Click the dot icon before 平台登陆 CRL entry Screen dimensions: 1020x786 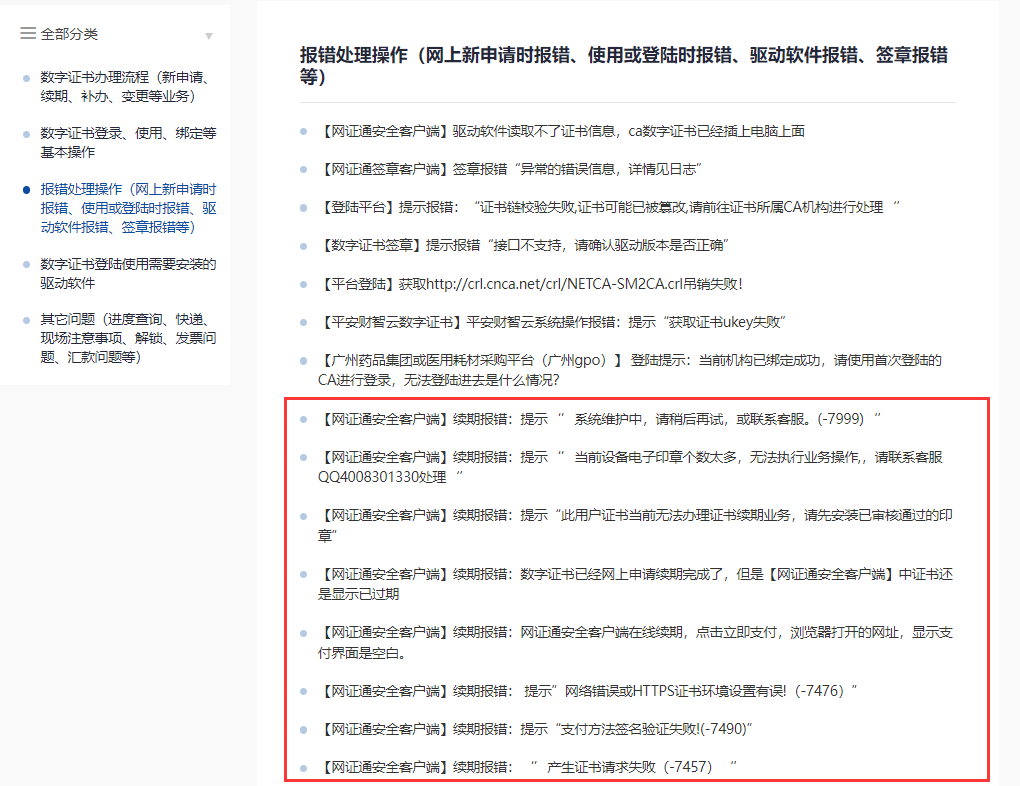pos(303,283)
